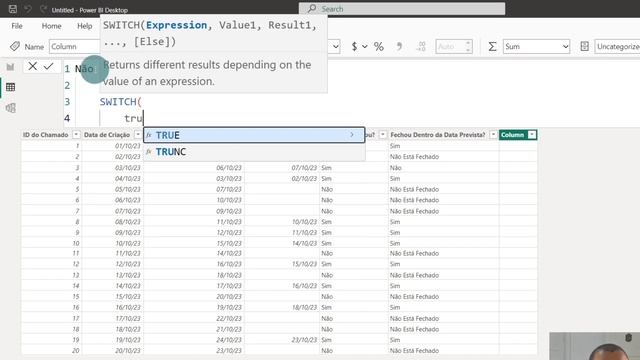Click the ID cell with value 20
This screenshot has height=360, width=640.
click(x=76, y=351)
